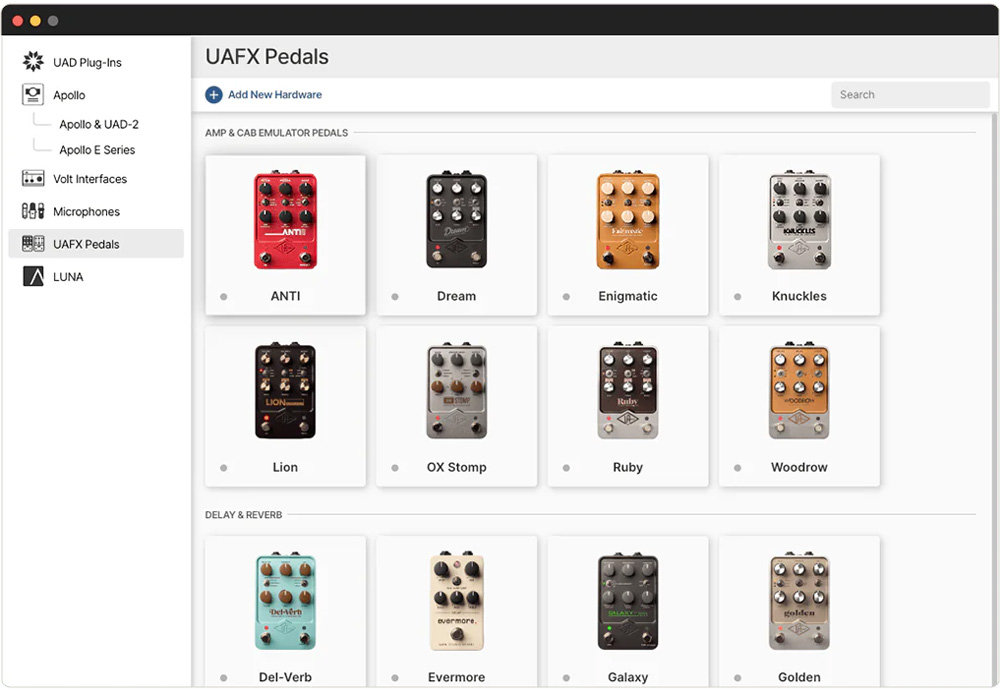Select the Volt Interfaces icon
Image resolution: width=1000 pixels, height=694 pixels.
(x=33, y=179)
